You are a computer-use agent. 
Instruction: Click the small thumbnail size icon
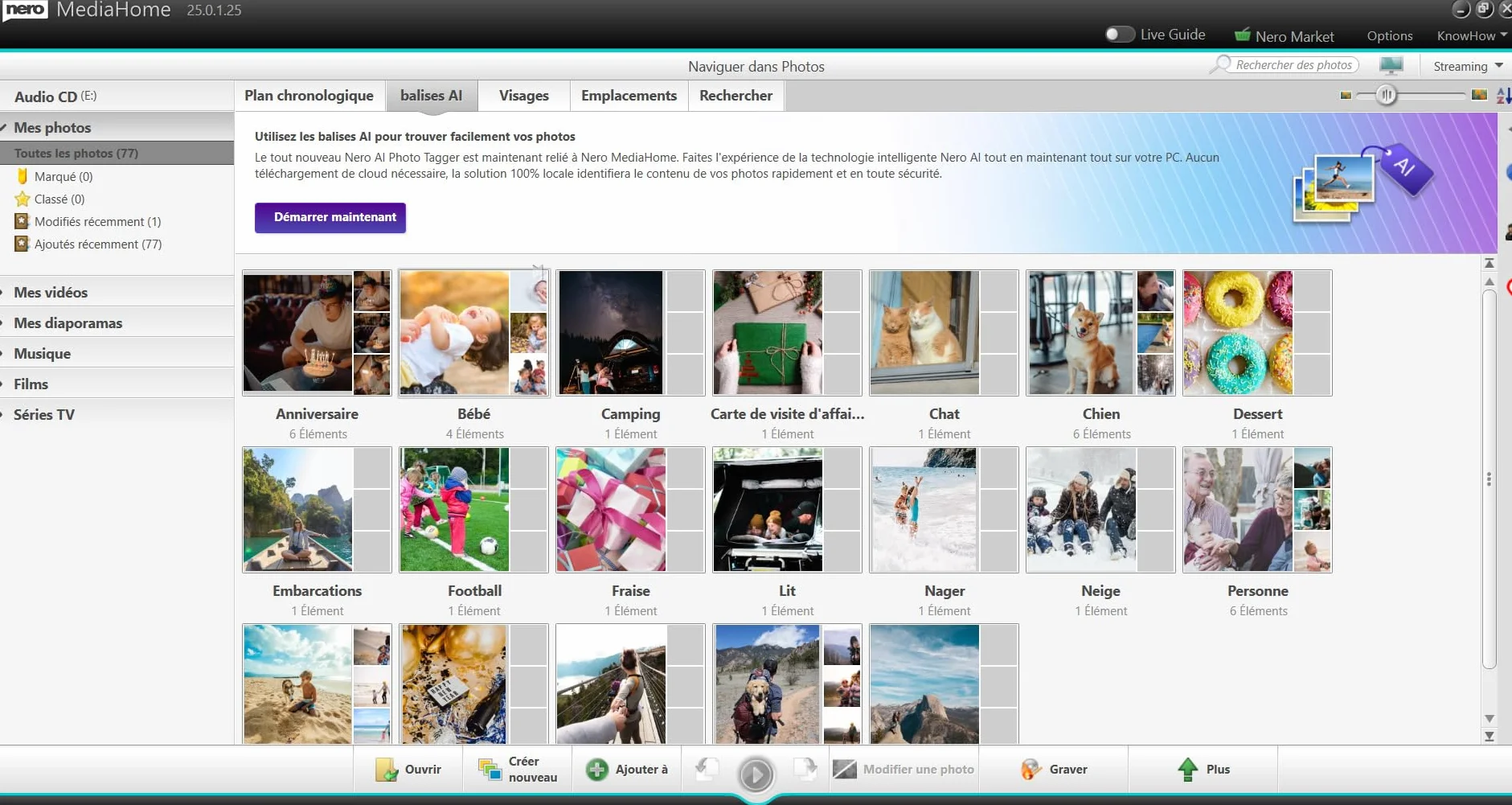[1346, 96]
